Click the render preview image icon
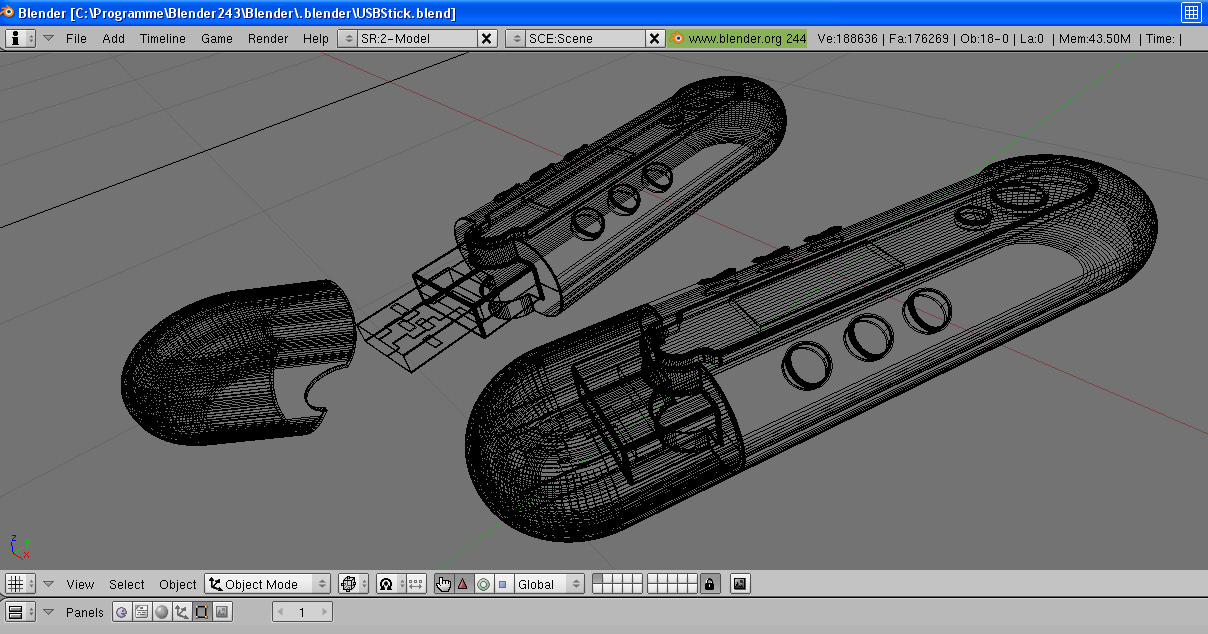 (x=740, y=584)
